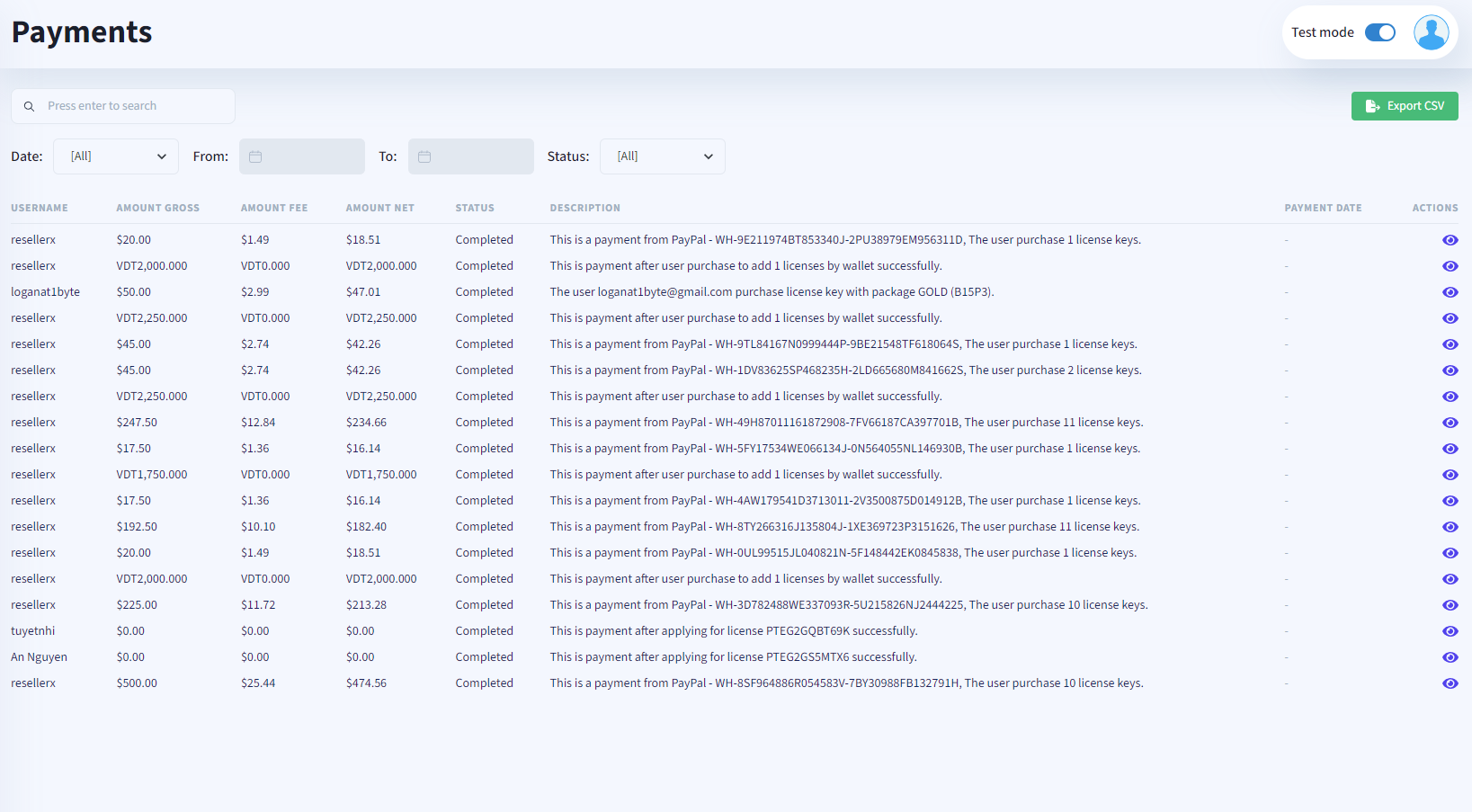
Task: Click eye icon for loganat1byte payment row
Action: (1450, 292)
